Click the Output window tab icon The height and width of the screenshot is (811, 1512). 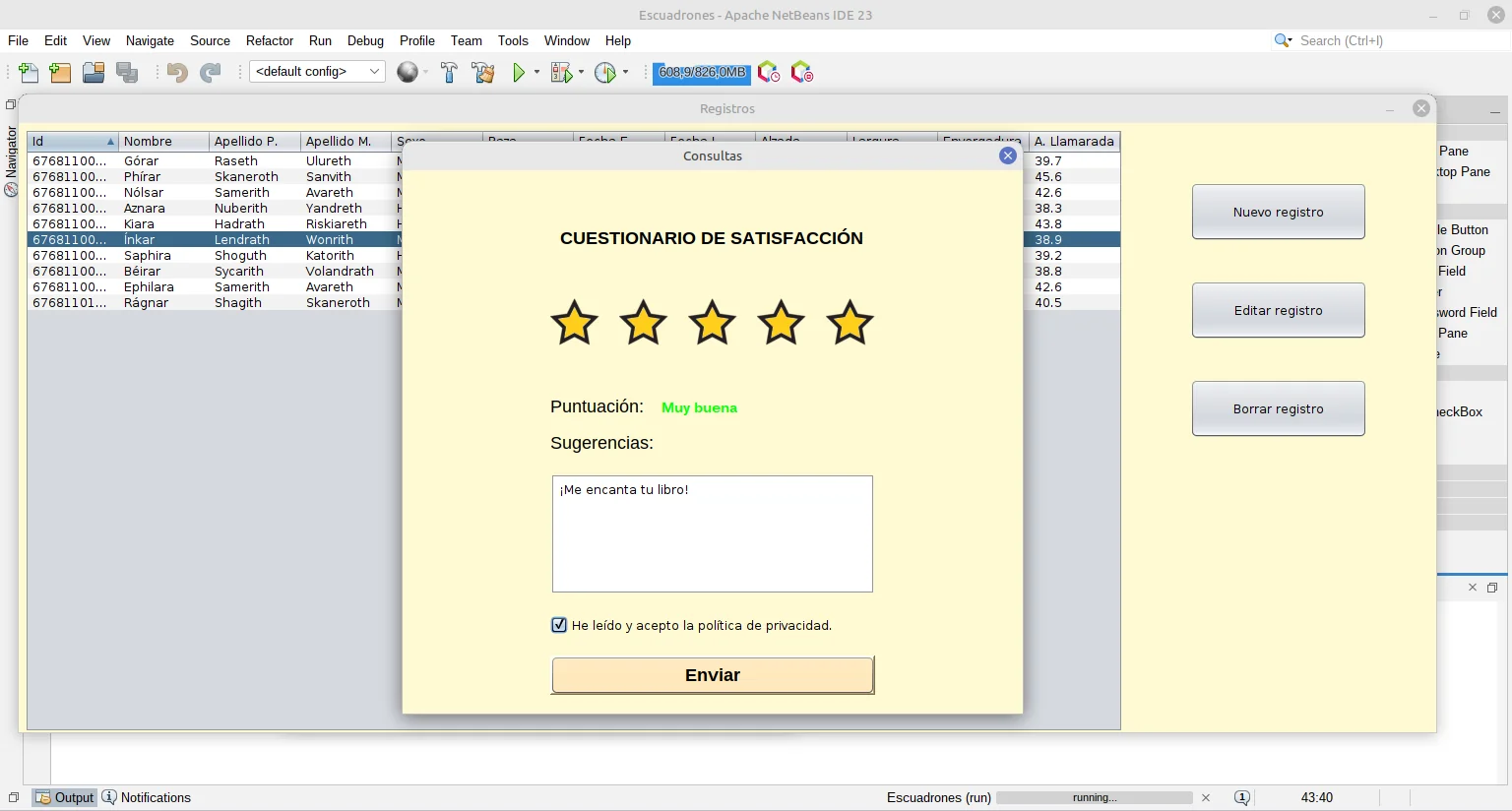(x=43, y=797)
